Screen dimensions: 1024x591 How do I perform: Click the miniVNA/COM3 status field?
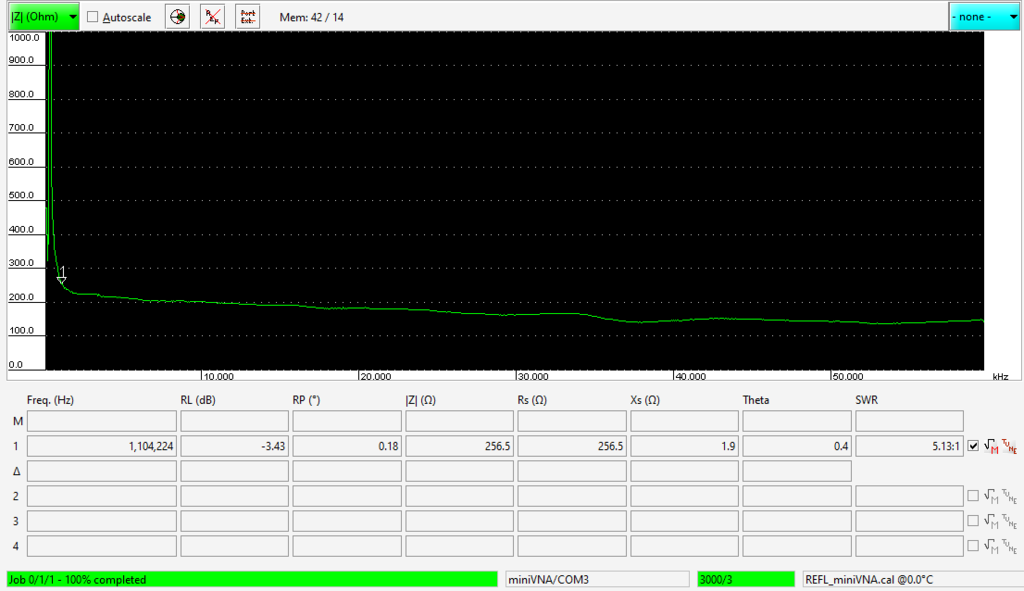pyautogui.click(x=598, y=579)
